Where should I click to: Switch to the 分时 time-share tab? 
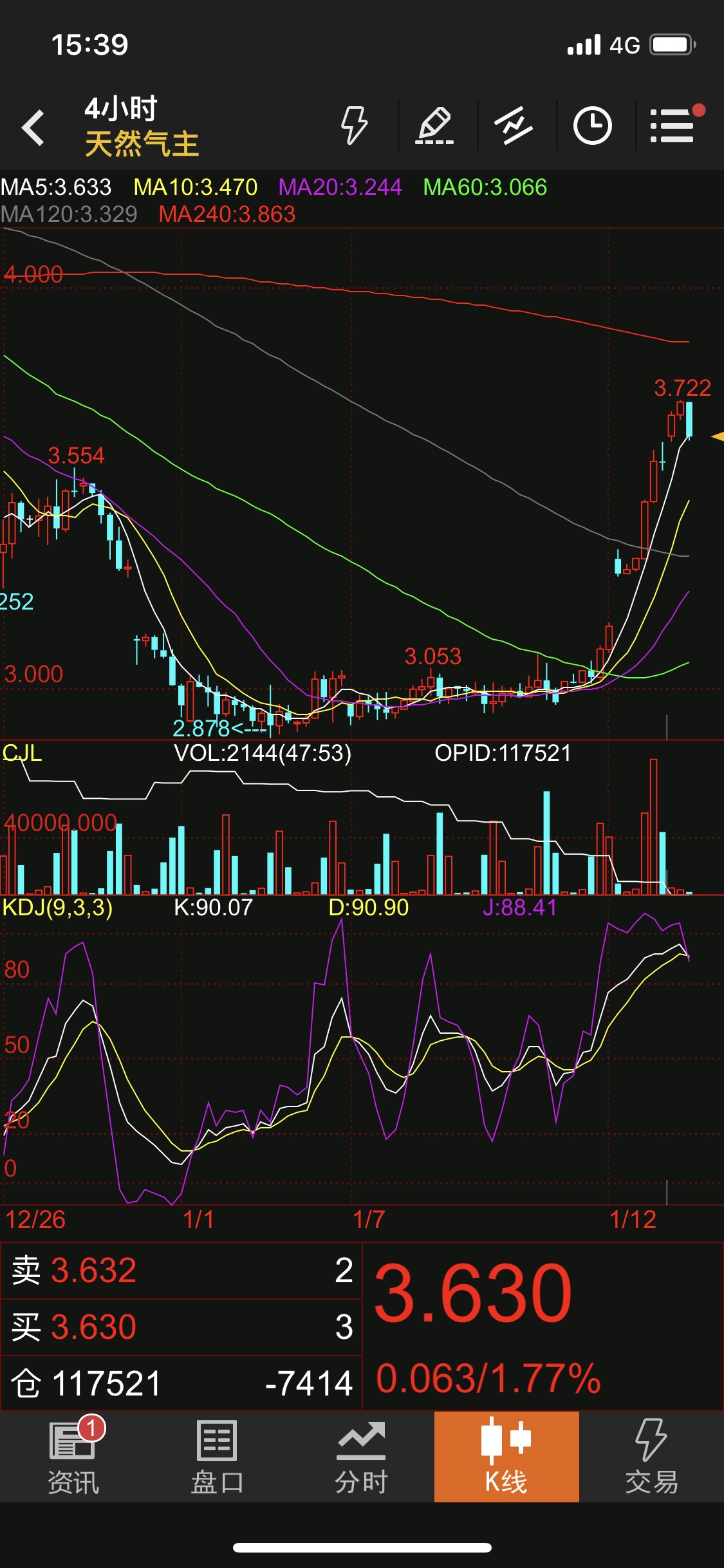[361, 1457]
